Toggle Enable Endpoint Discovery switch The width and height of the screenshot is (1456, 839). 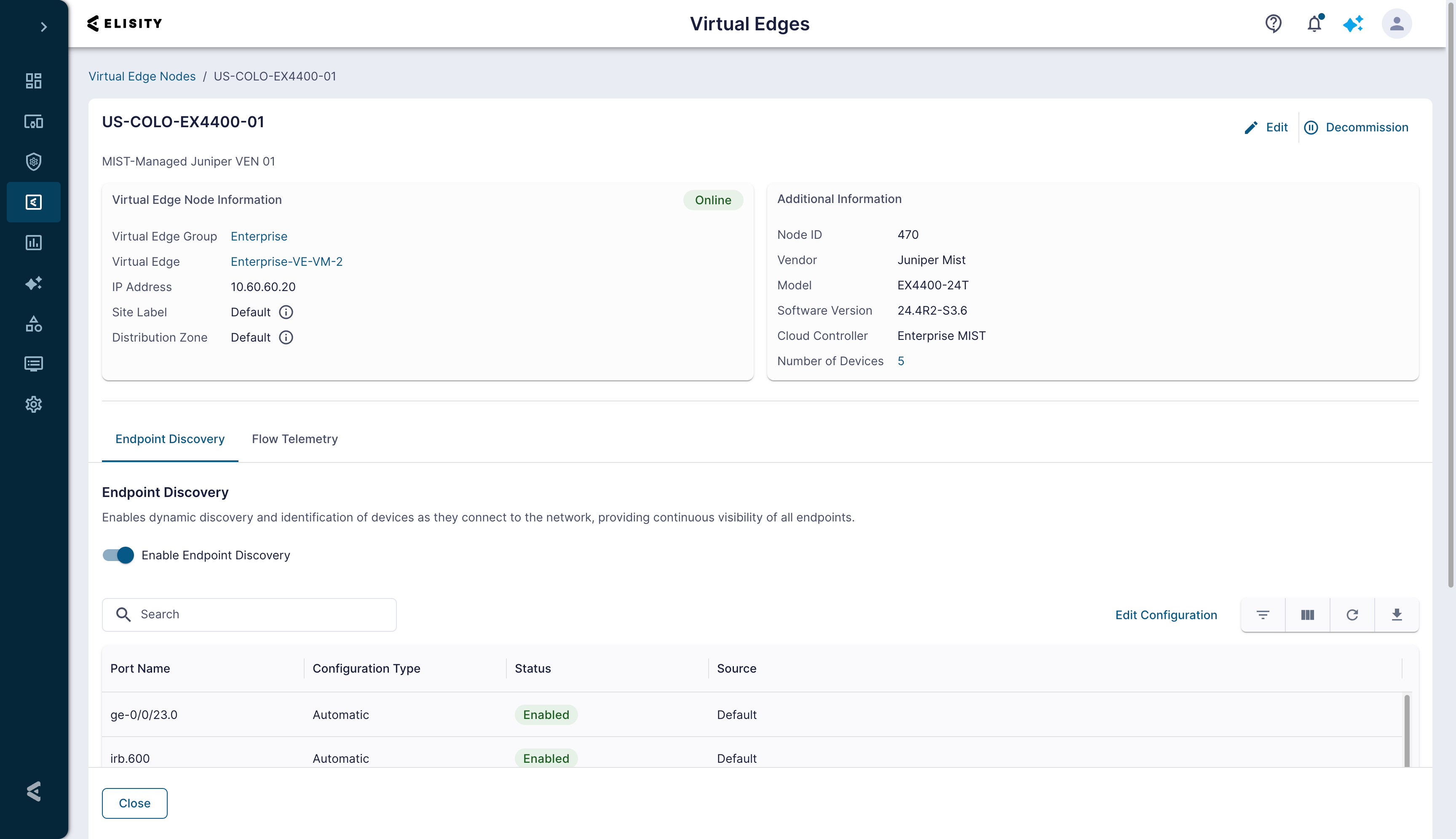click(x=118, y=555)
